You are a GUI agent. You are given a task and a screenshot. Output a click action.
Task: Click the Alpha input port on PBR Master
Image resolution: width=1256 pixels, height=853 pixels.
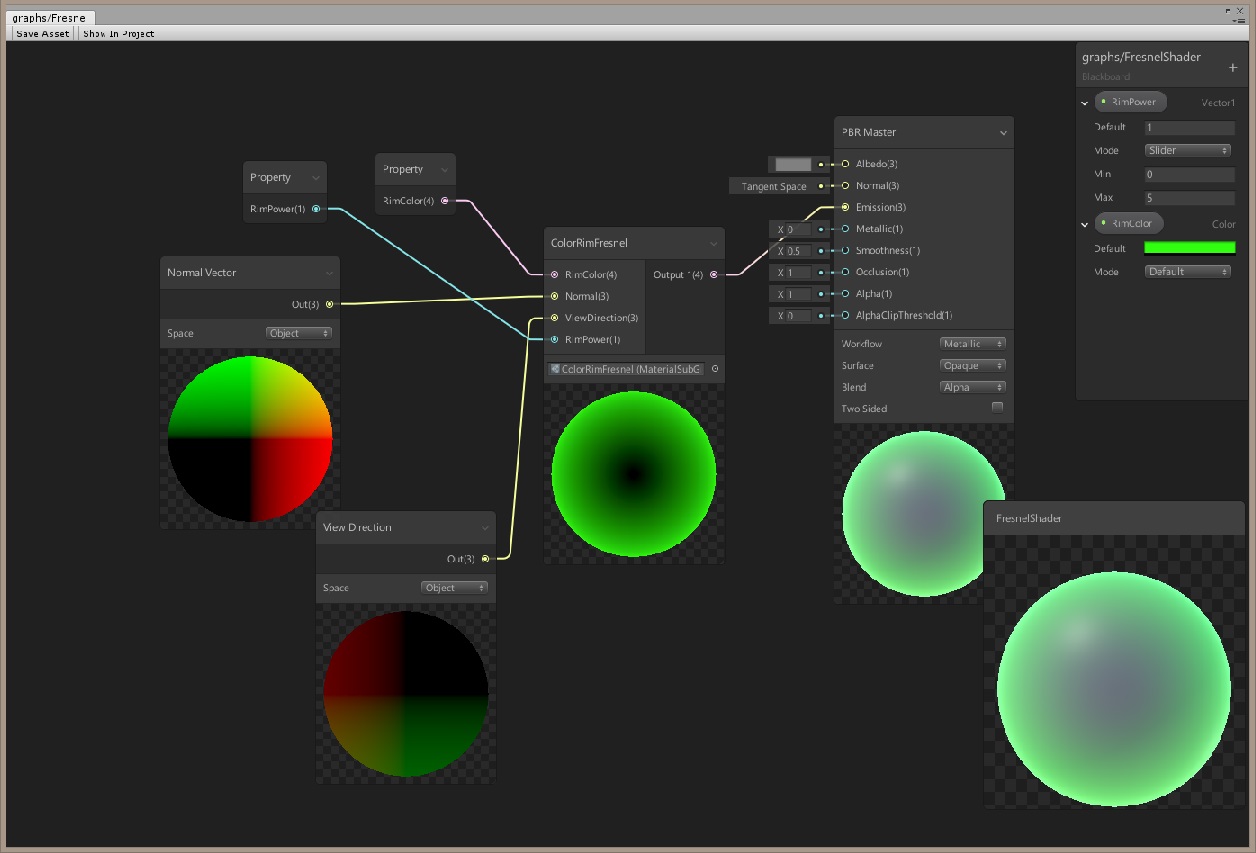pyautogui.click(x=843, y=294)
